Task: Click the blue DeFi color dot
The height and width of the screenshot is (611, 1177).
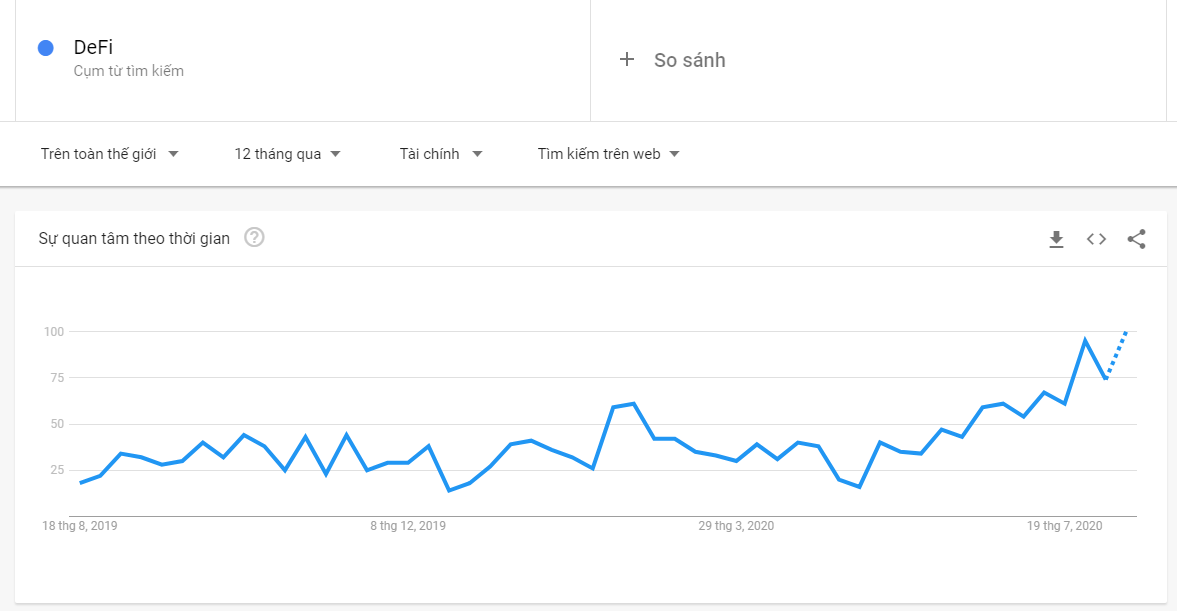Action: click(45, 48)
